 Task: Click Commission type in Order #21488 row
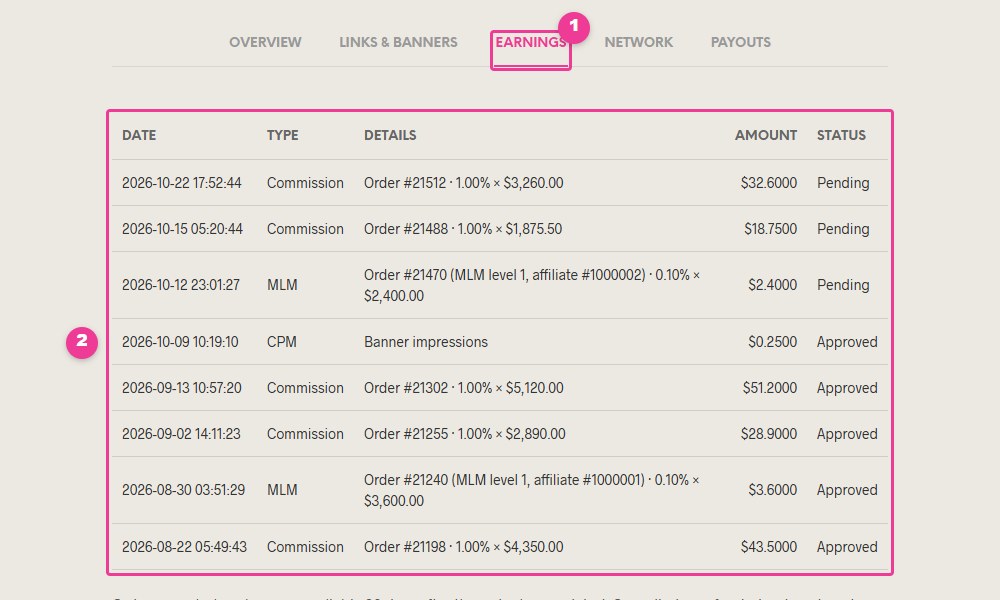click(x=305, y=229)
